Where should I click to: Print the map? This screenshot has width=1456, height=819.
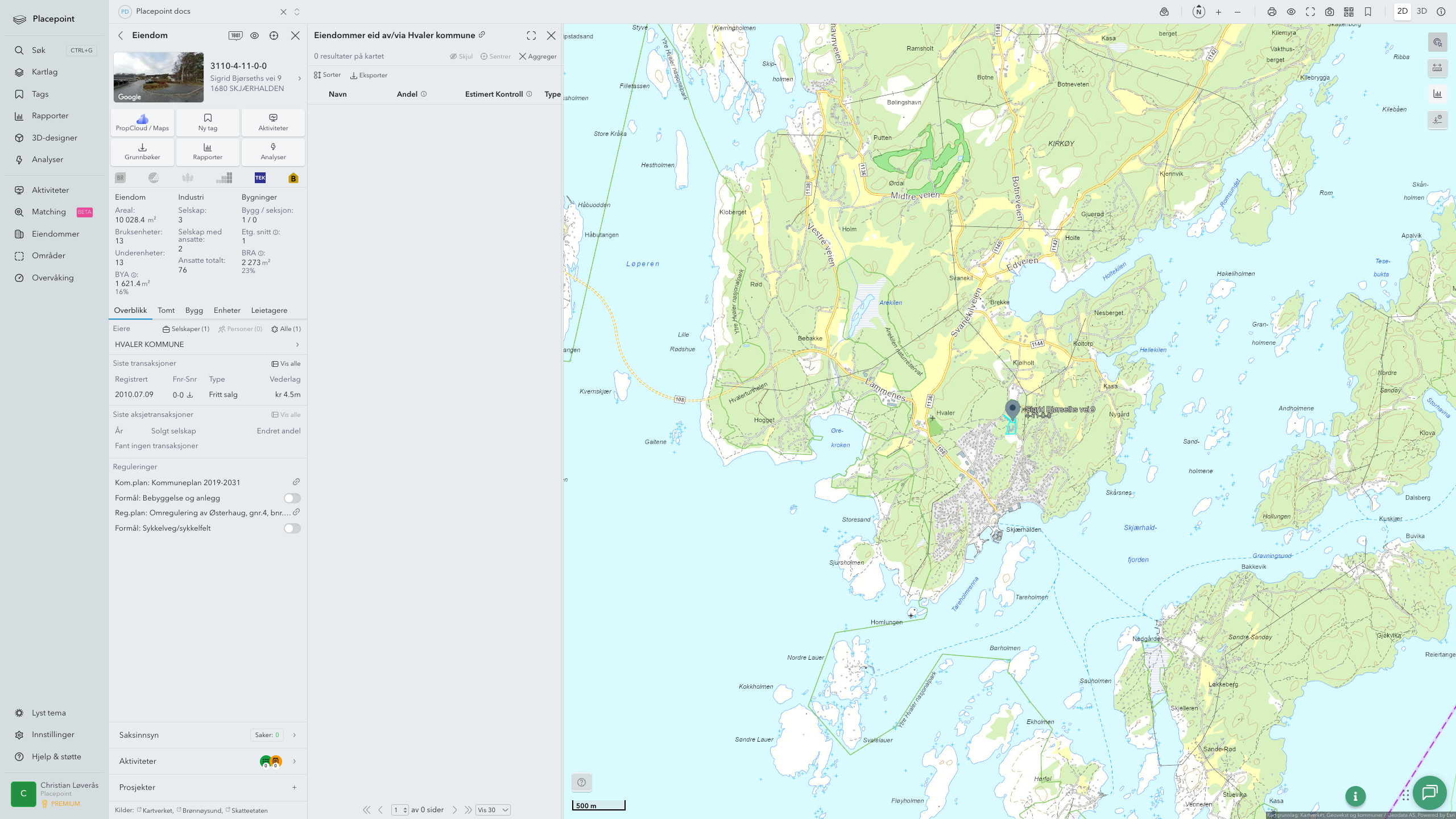click(1272, 11)
